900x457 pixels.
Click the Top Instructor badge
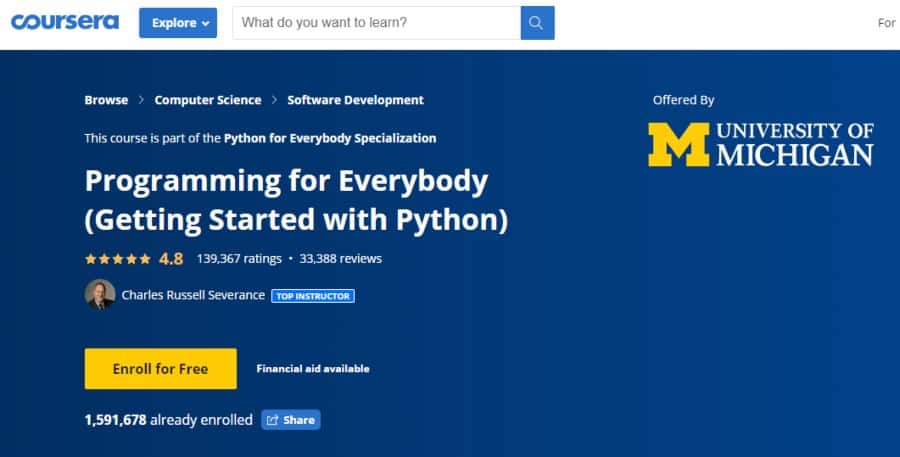click(313, 296)
